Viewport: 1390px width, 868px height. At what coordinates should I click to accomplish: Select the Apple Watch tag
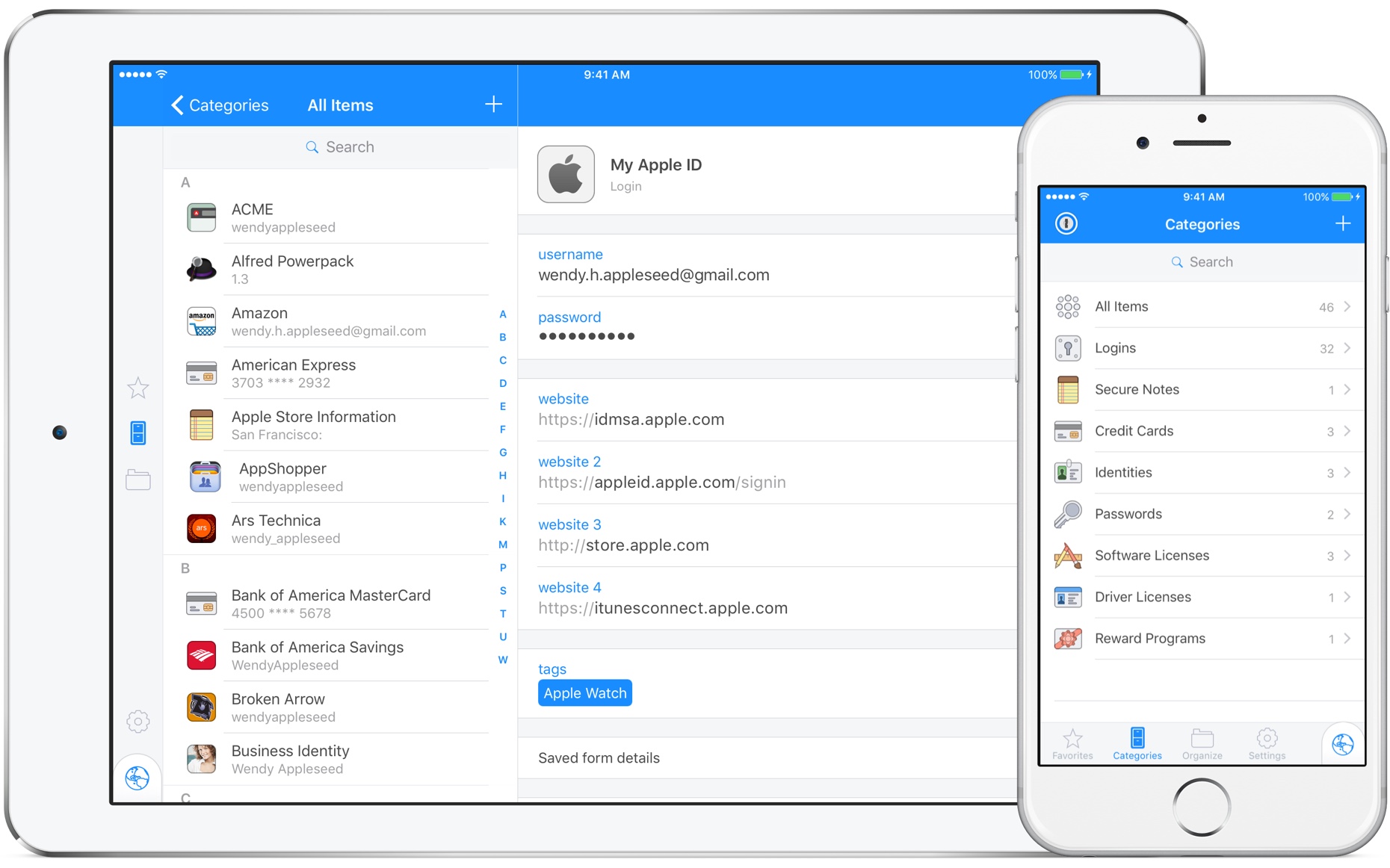click(x=585, y=693)
